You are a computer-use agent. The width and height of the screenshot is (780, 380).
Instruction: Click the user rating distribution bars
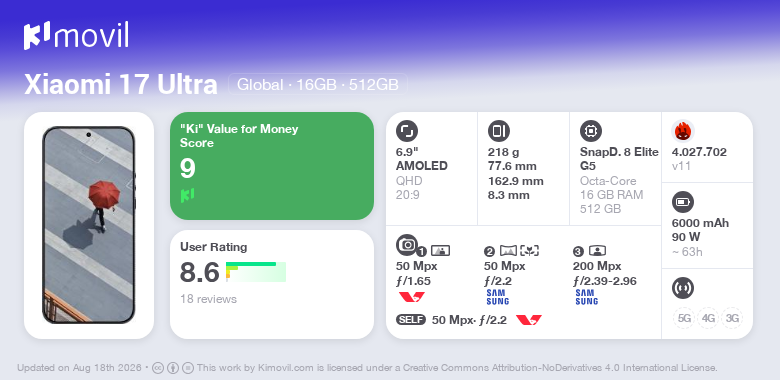point(256,272)
